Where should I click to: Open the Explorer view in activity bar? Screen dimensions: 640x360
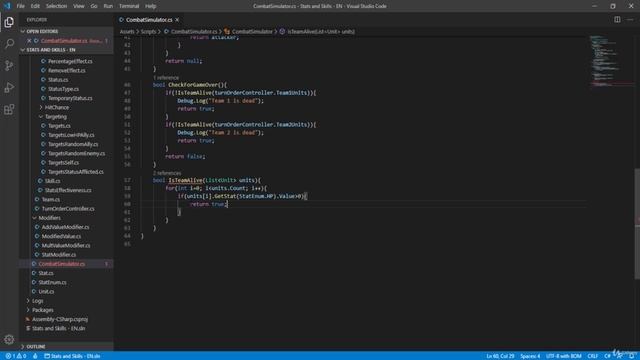[9, 22]
